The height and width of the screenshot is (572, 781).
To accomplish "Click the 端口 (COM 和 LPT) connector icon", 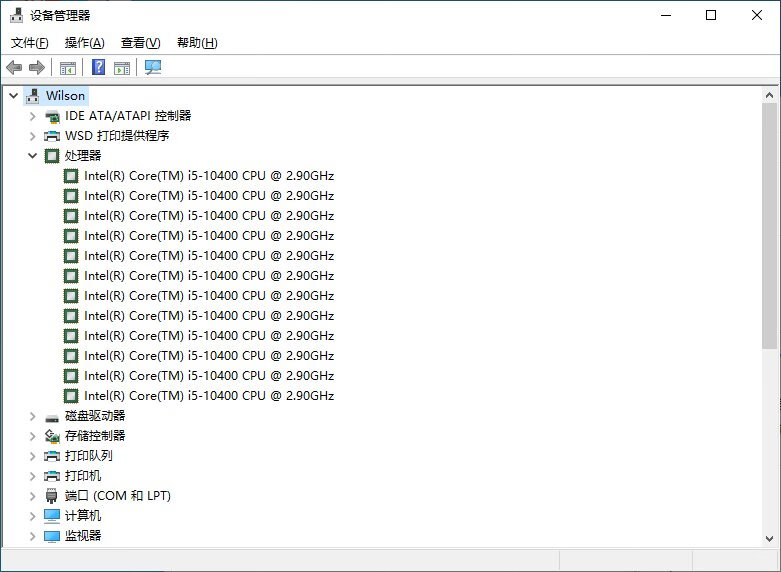I will [51, 496].
